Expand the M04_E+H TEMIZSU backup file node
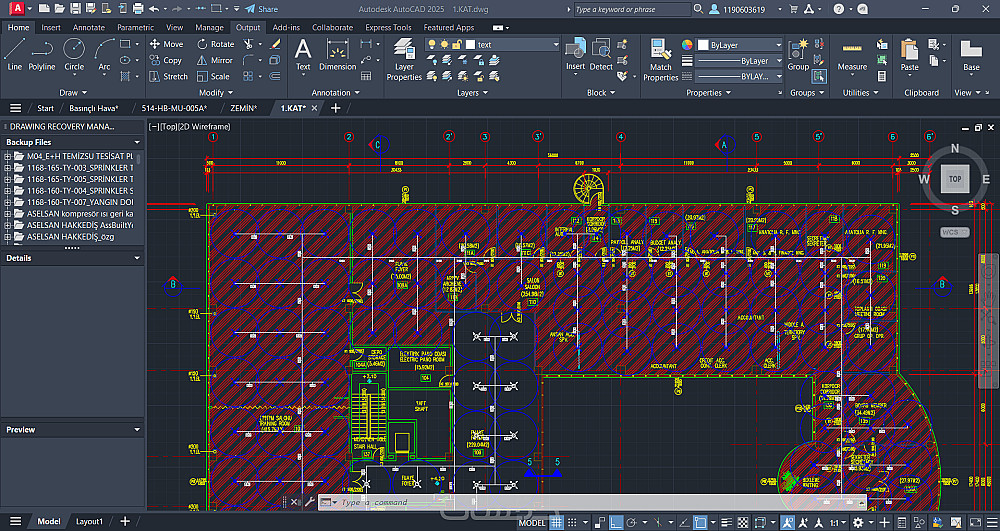The height and width of the screenshot is (531, 1000). point(8,156)
